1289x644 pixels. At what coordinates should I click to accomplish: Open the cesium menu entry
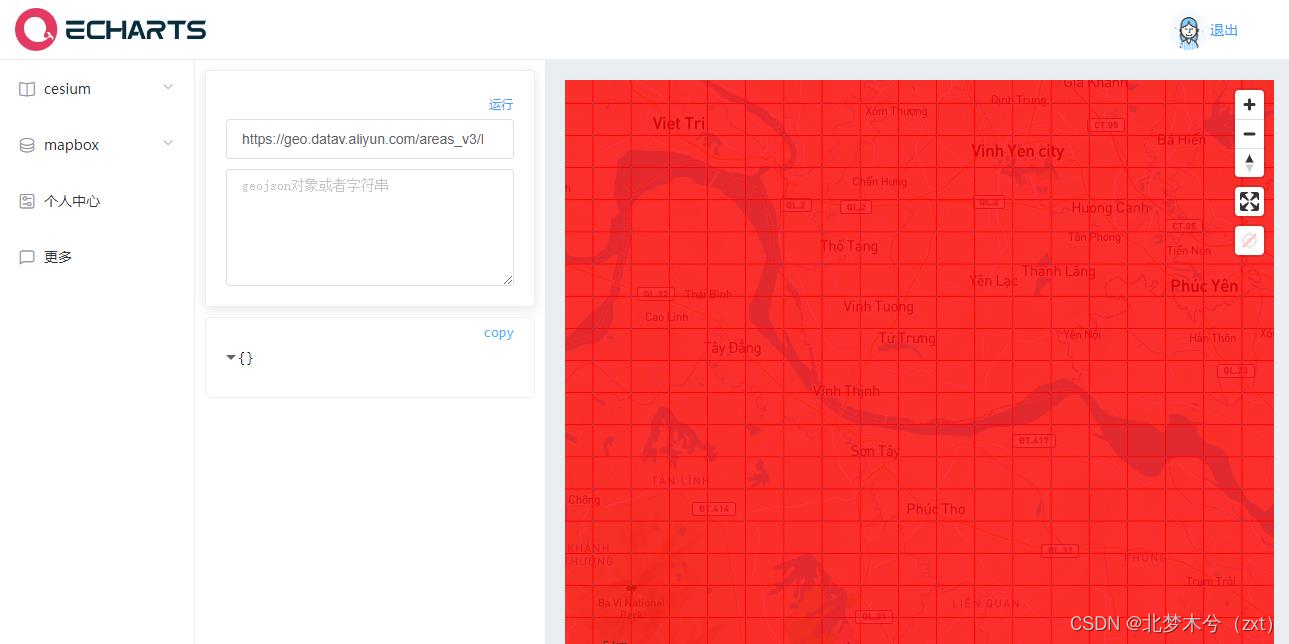(x=67, y=89)
